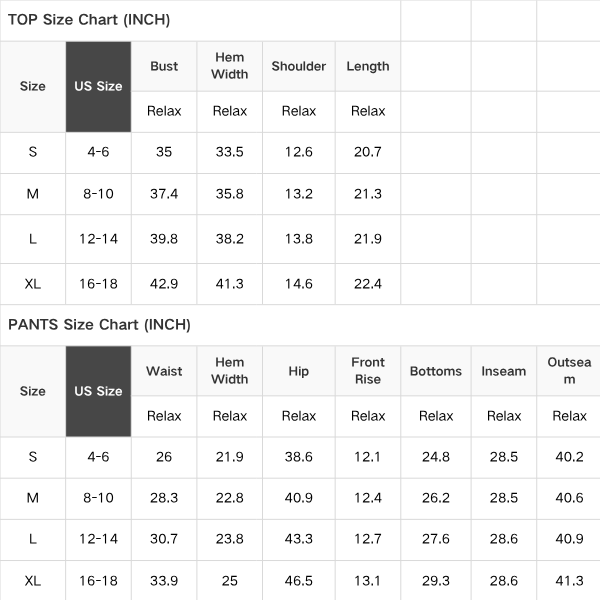The height and width of the screenshot is (600, 600).
Task: Select the Bottoms column header
Action: [436, 371]
